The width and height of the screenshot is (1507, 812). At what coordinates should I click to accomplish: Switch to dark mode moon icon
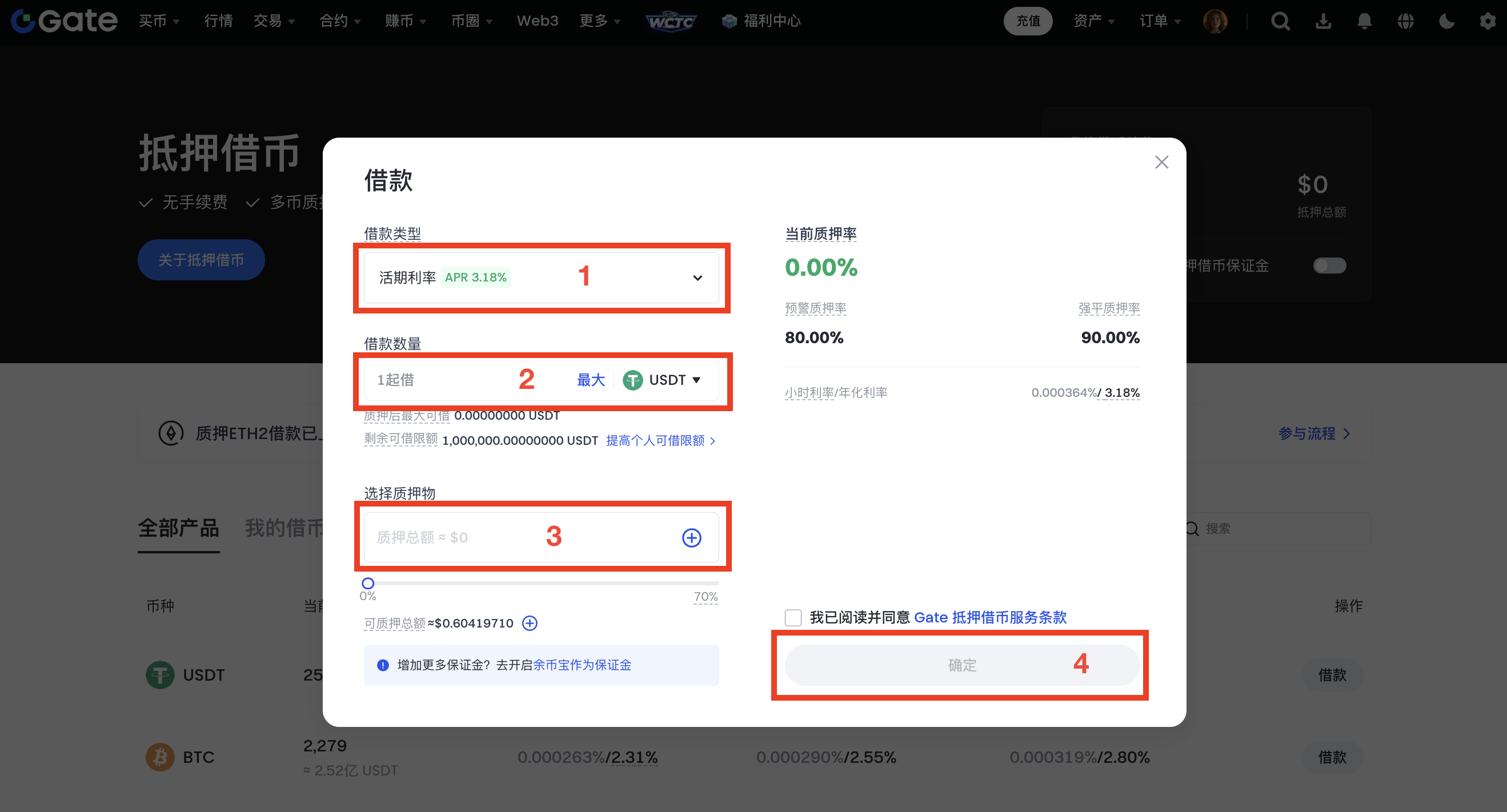coord(1446,22)
